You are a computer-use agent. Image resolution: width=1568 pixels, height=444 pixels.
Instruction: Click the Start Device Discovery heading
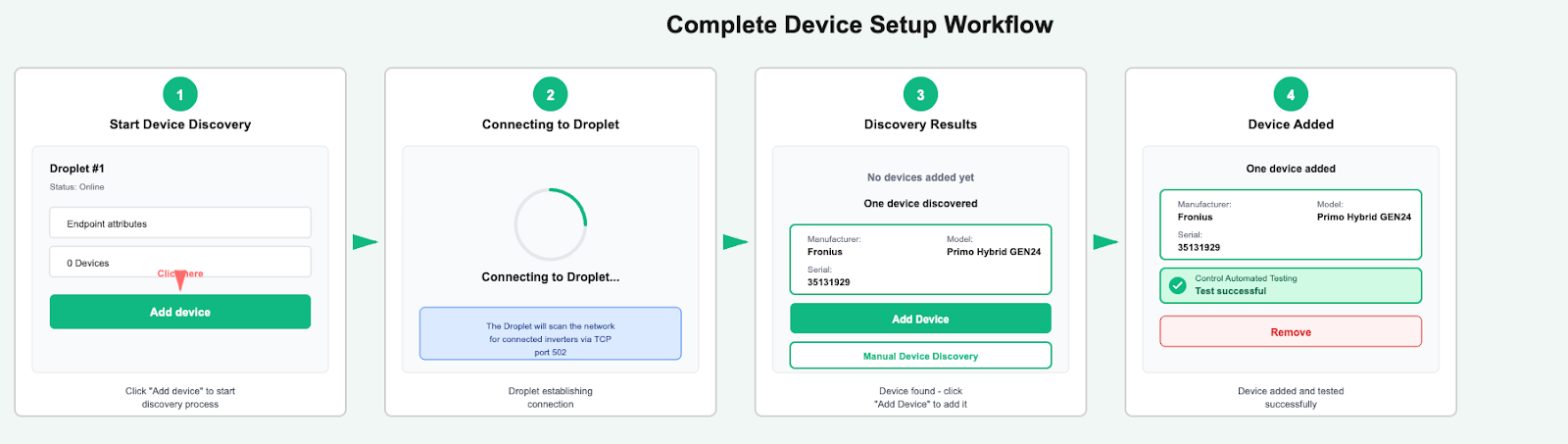pyautogui.click(x=180, y=124)
